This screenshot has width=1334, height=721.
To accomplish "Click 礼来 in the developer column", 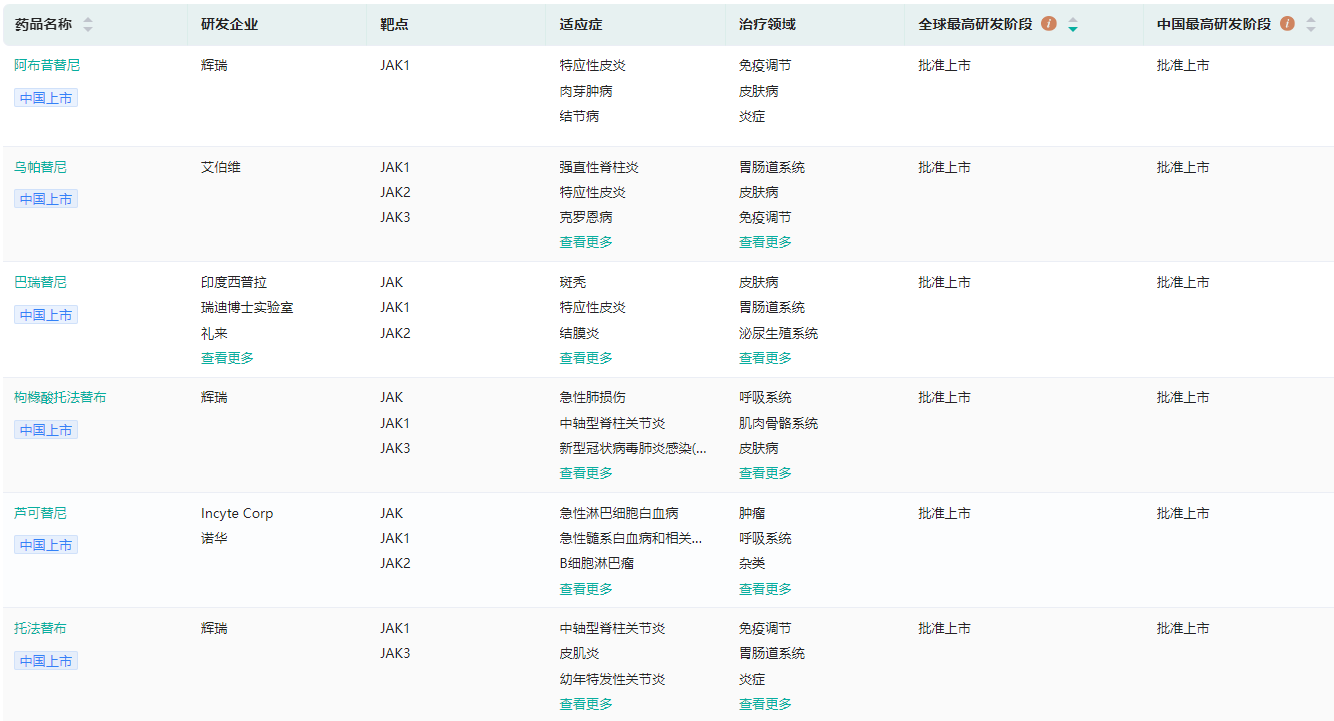I will [214, 333].
